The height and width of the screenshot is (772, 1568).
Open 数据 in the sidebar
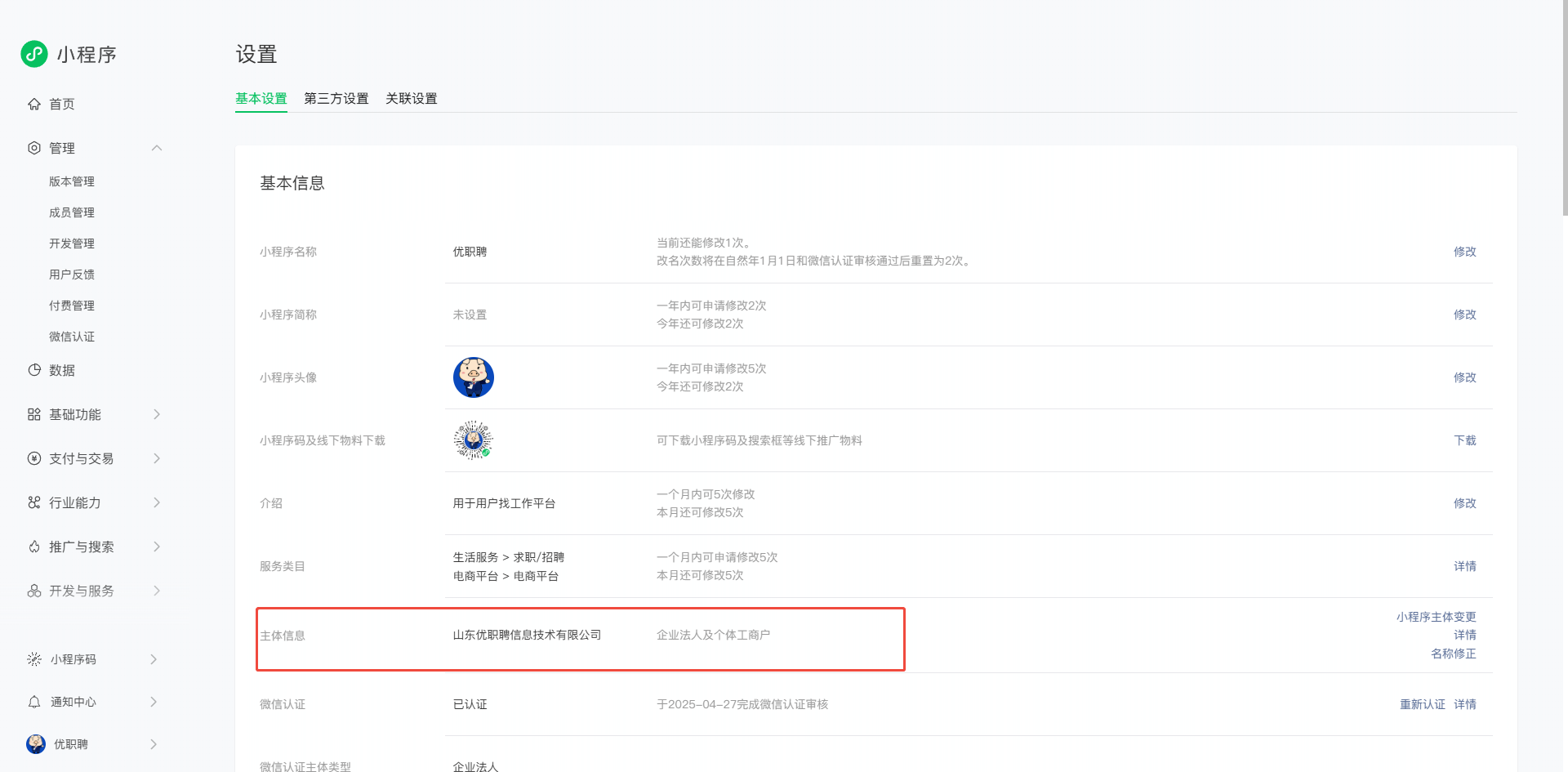(x=62, y=370)
